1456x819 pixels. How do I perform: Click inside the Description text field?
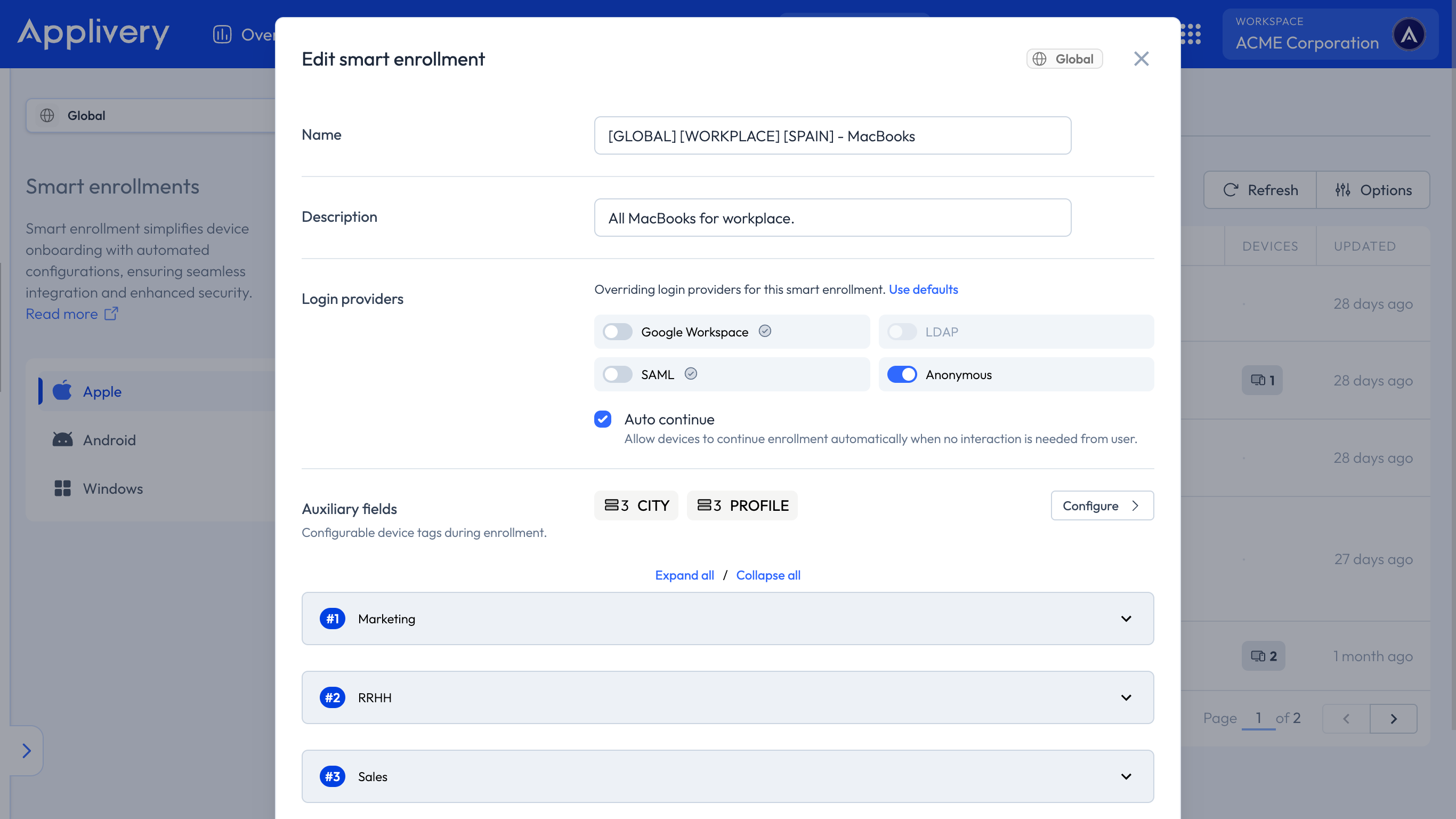coord(831,218)
